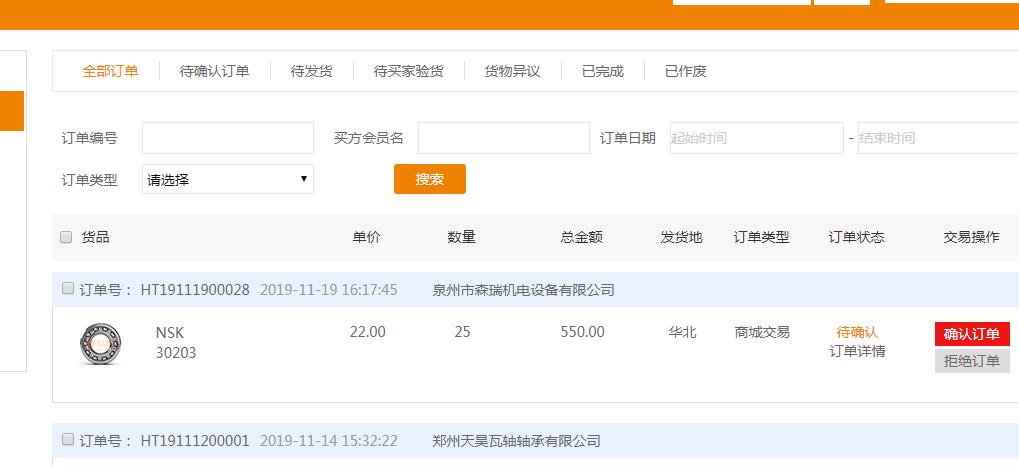
Task: Switch to the 待确认订单 tab
Action: click(x=214, y=71)
